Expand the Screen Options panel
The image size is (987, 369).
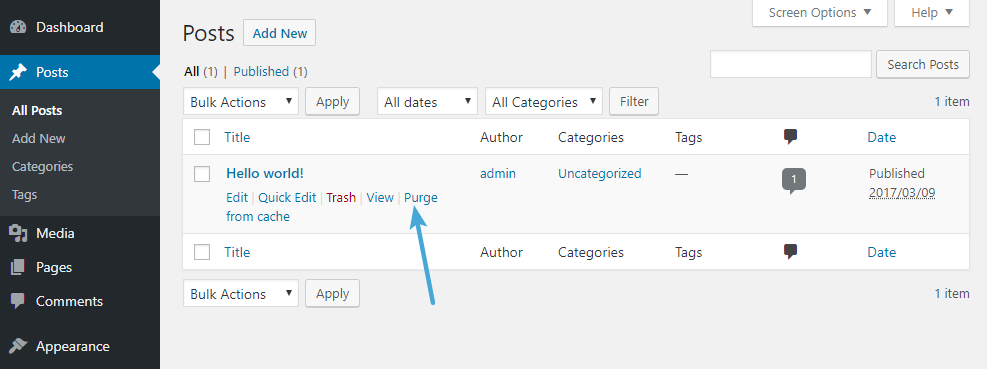[820, 13]
